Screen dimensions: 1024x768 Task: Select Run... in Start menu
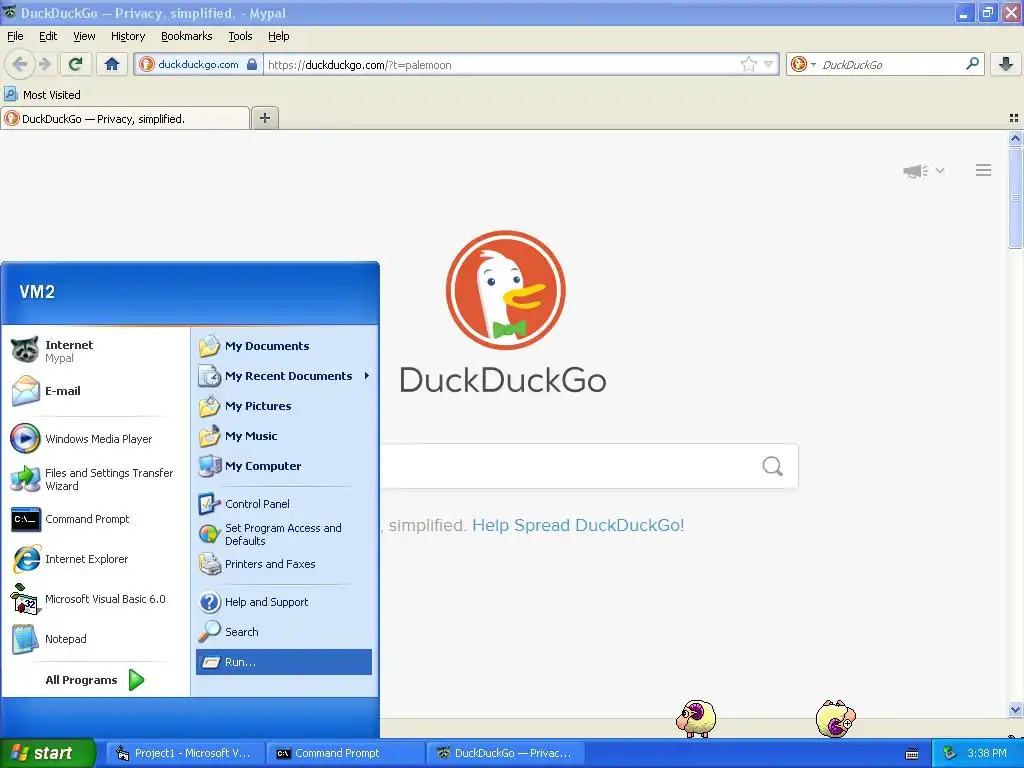pos(284,662)
